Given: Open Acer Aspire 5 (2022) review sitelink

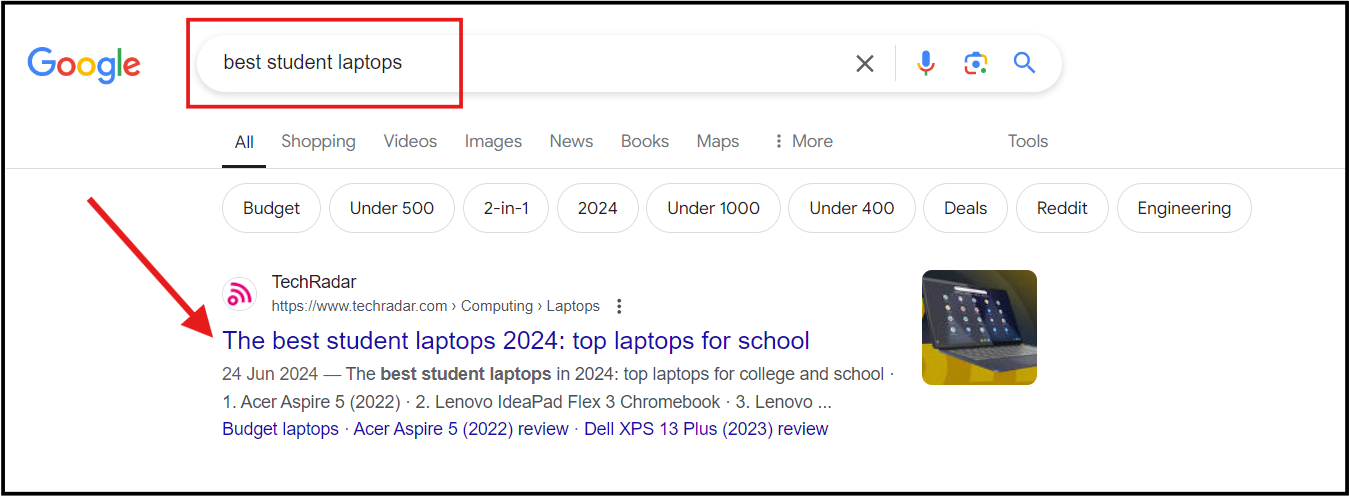Looking at the screenshot, I should point(461,429).
